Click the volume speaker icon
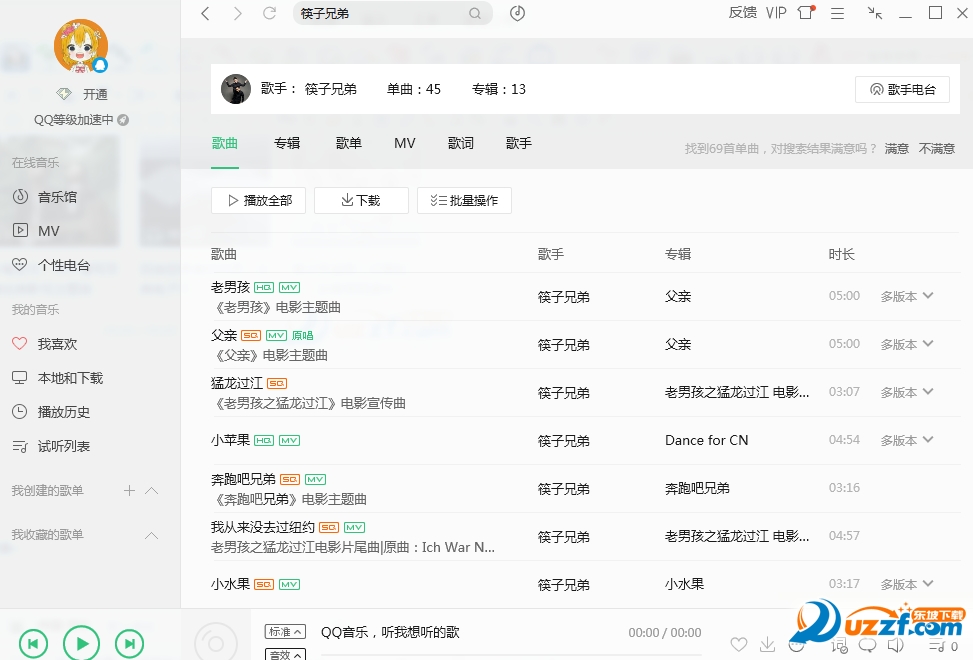This screenshot has width=973, height=660. pos(896,645)
